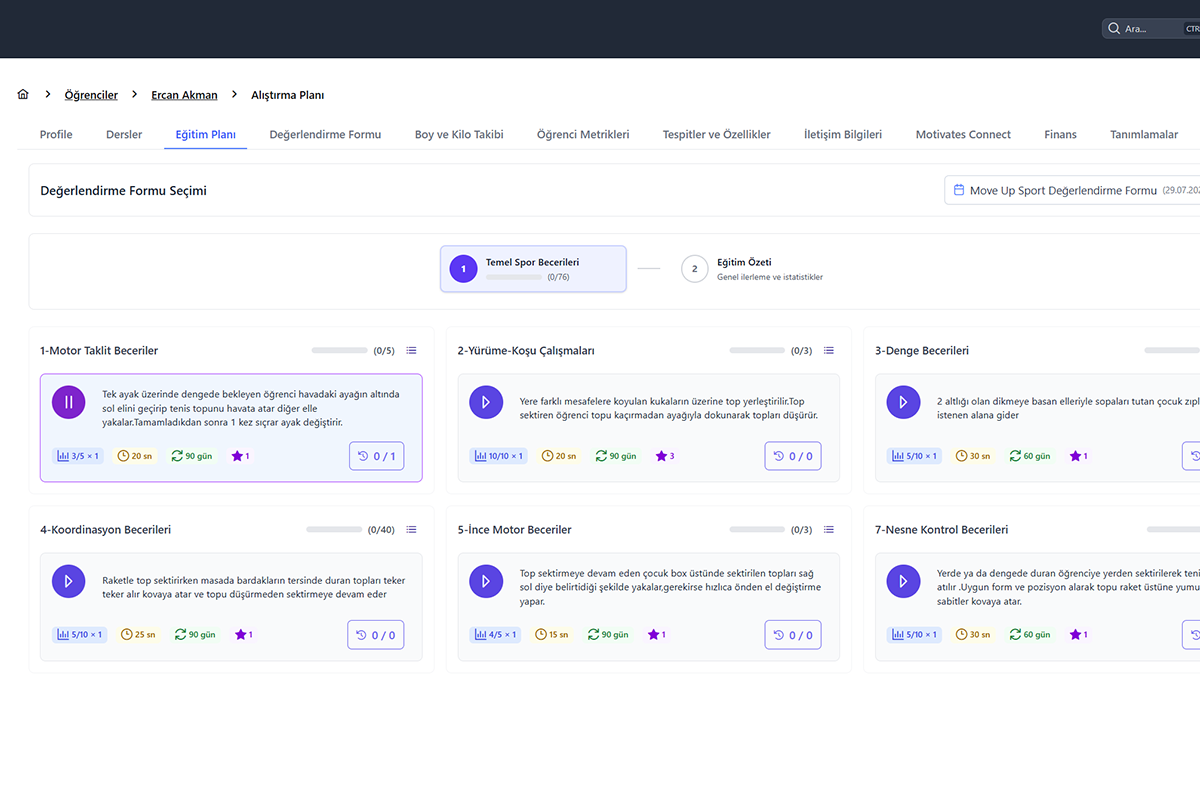Screen dimensions: 1200x800
Task: Start the 3-Denge Becerileri exercise play icon
Action: (x=903, y=402)
